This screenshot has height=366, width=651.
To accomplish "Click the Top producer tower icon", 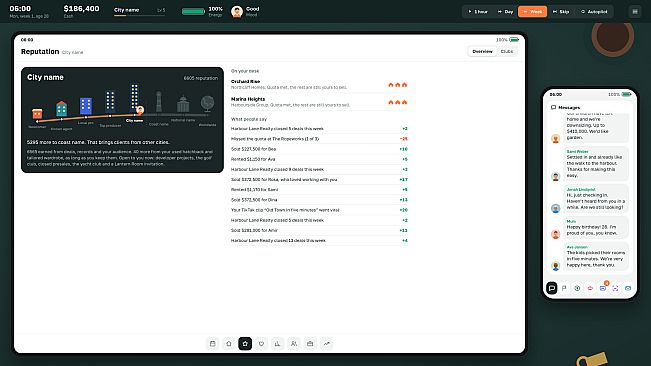I will (110, 101).
